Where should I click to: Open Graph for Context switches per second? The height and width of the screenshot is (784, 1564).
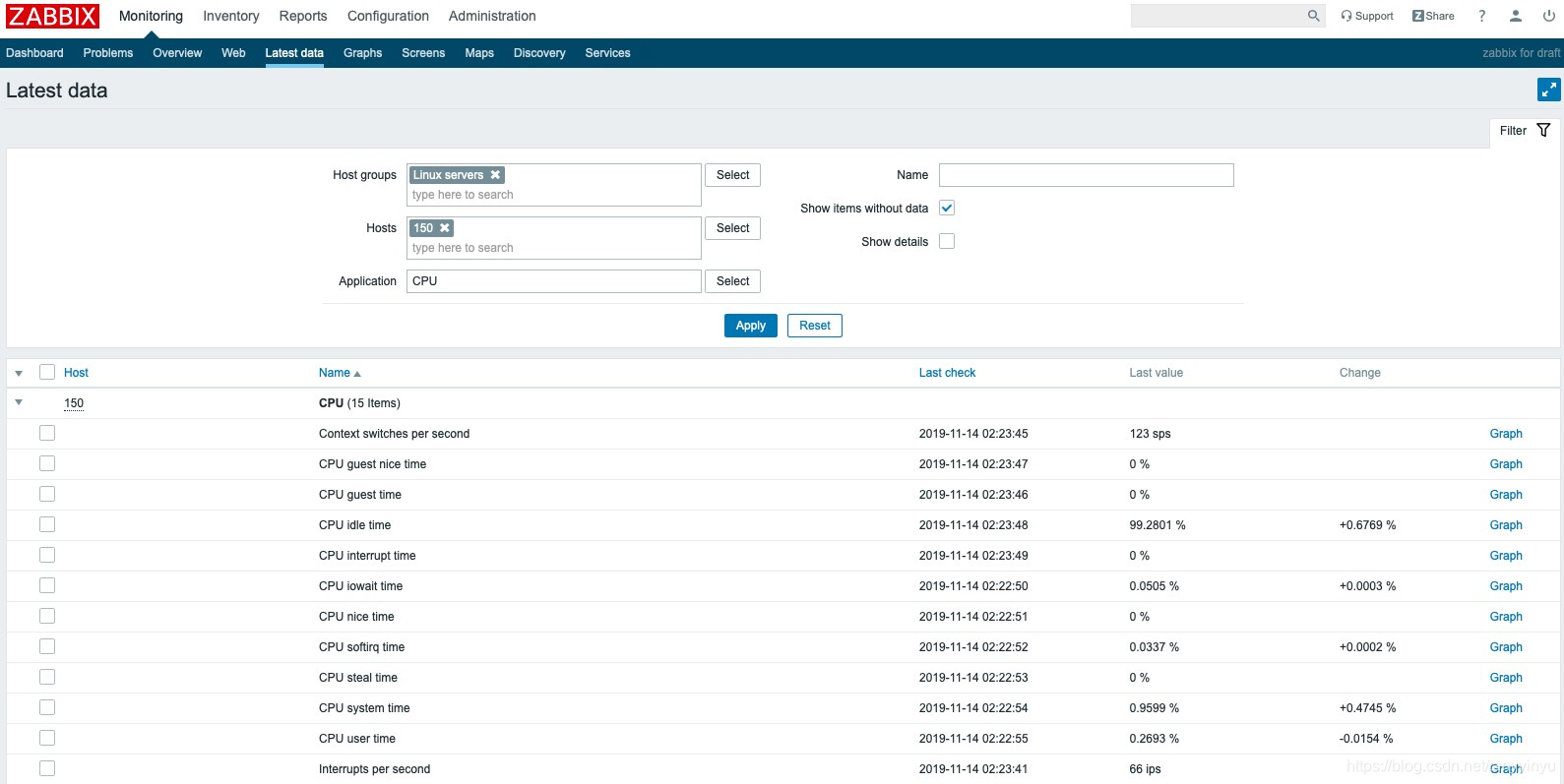click(x=1506, y=434)
